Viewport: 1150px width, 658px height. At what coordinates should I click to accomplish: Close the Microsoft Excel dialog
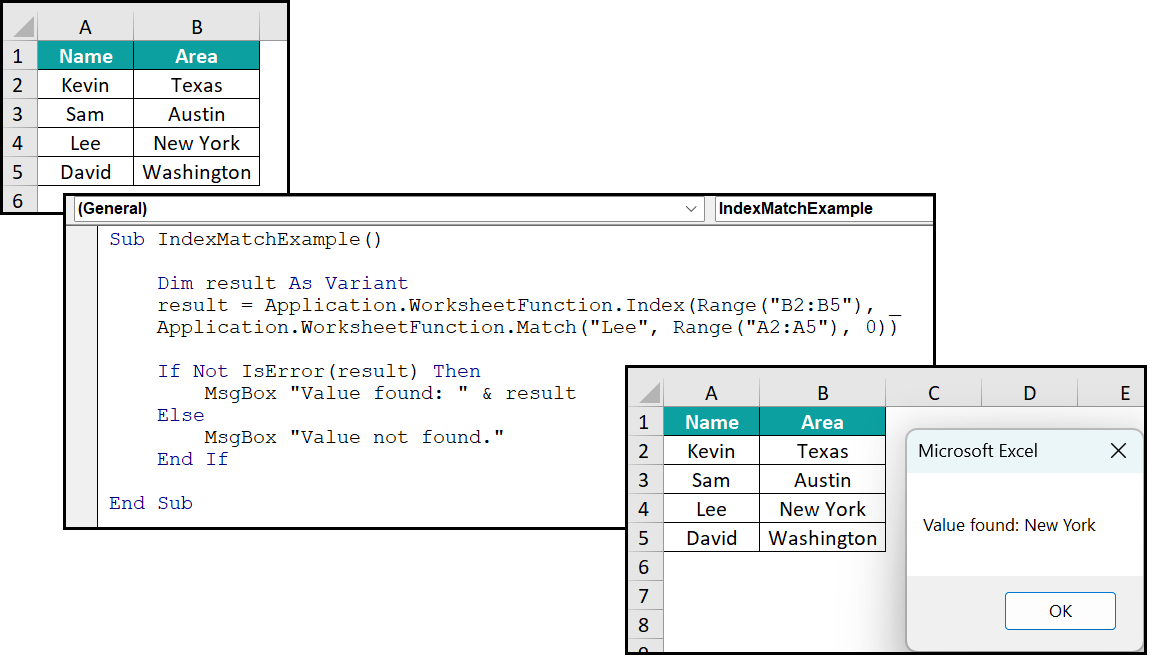[x=1118, y=451]
